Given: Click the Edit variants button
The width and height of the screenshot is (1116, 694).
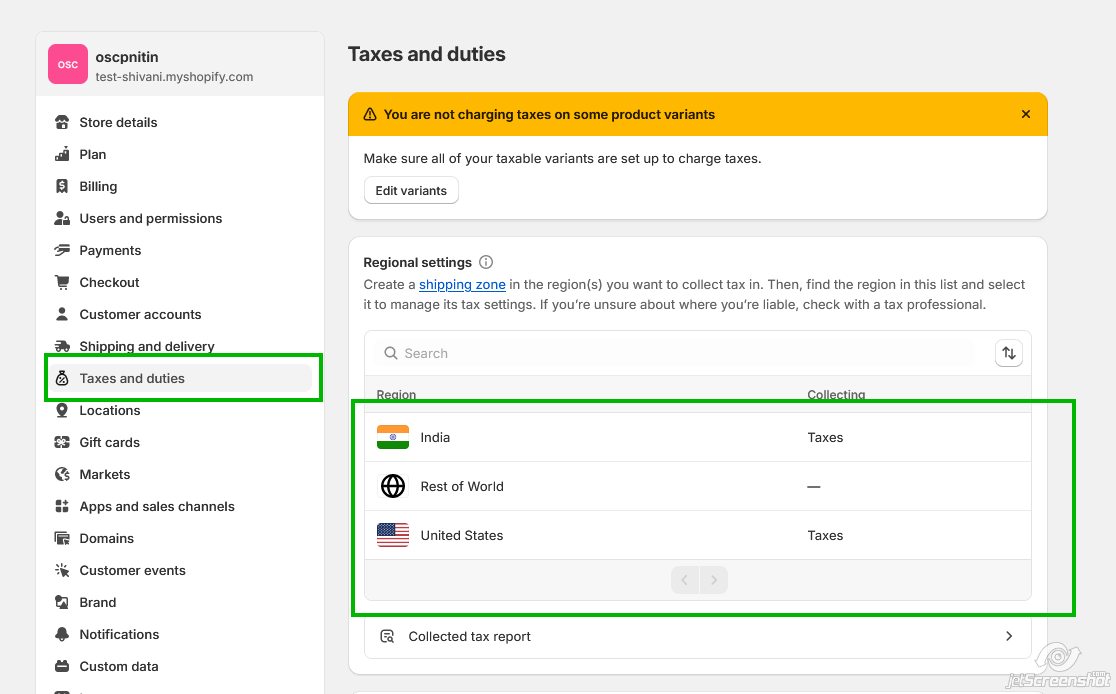Looking at the screenshot, I should (x=411, y=191).
